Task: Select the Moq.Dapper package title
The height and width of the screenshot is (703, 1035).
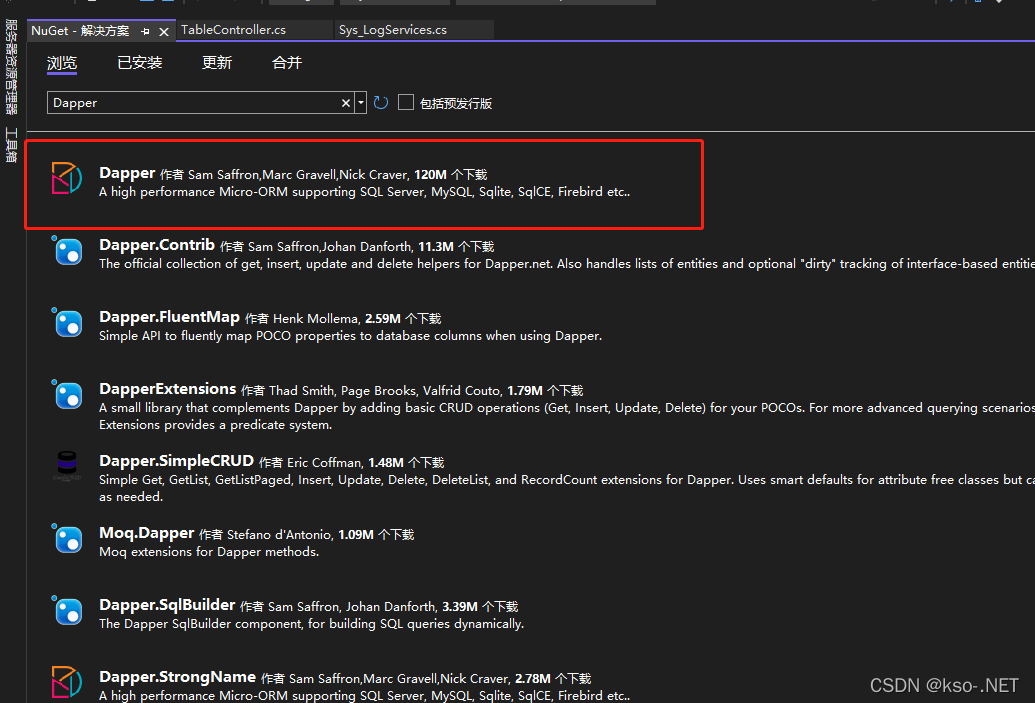Action: point(147,533)
